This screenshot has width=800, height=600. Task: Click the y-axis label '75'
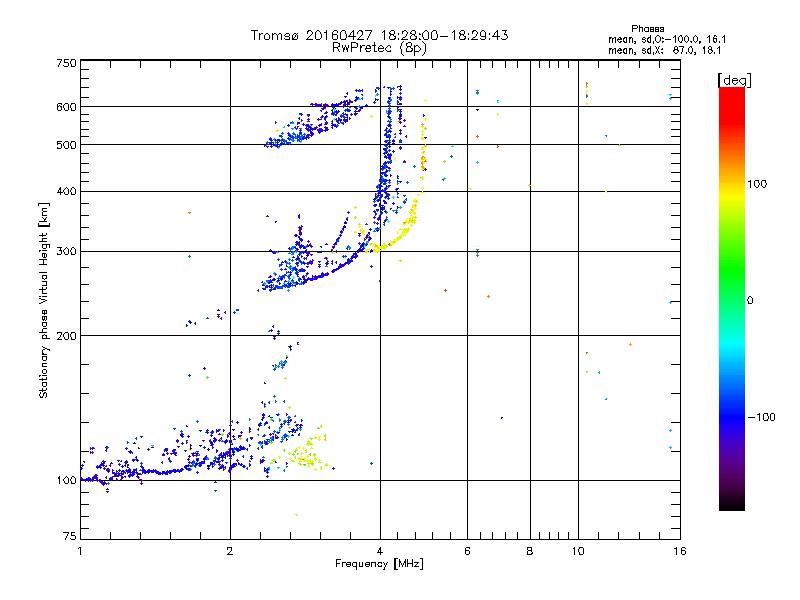point(70,536)
